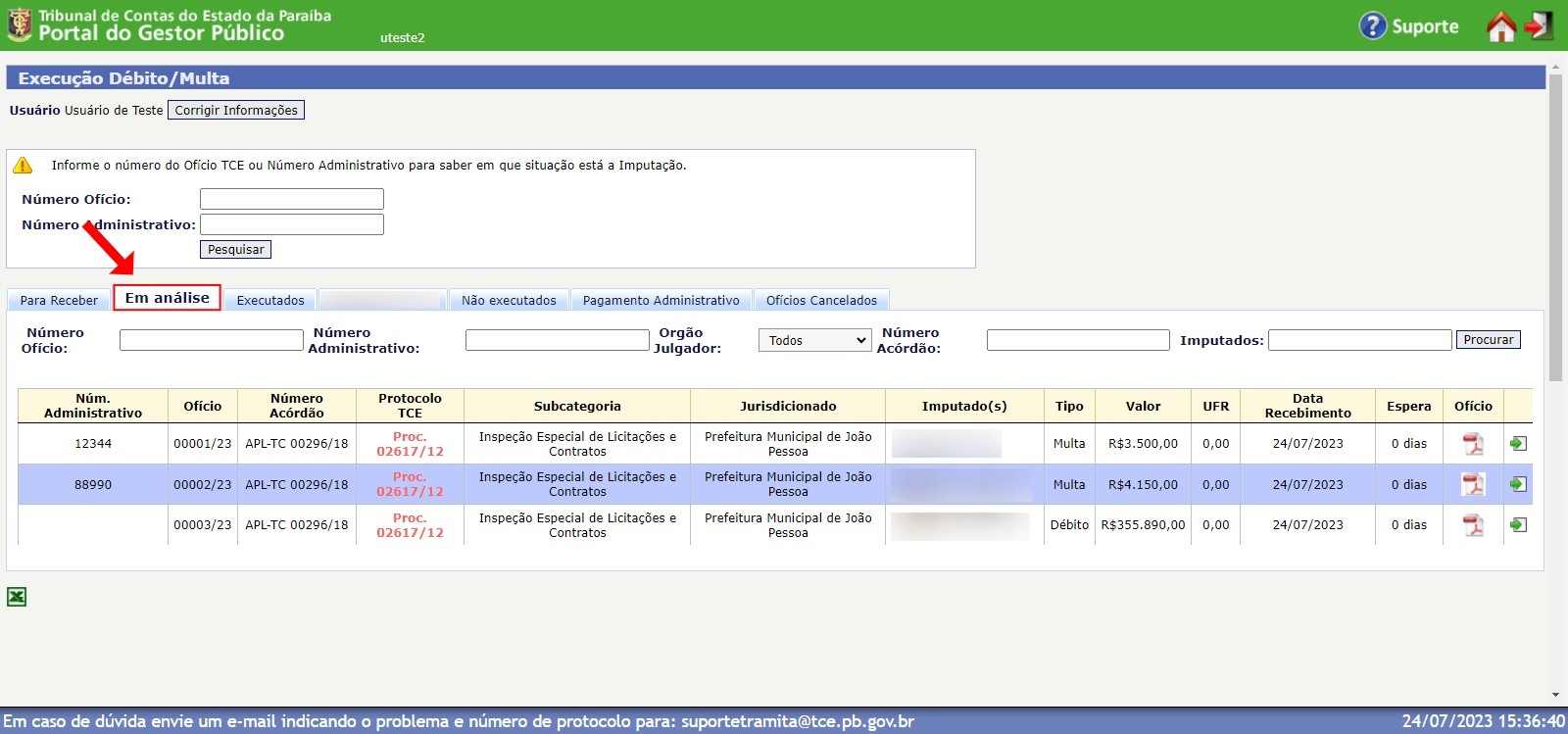
Task: Open PDF ofício for row 00001/23
Action: pyautogui.click(x=1472, y=444)
